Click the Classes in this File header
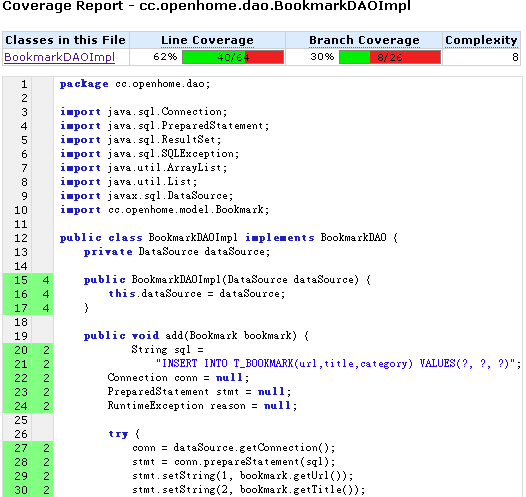The image size is (526, 497). coord(65,40)
